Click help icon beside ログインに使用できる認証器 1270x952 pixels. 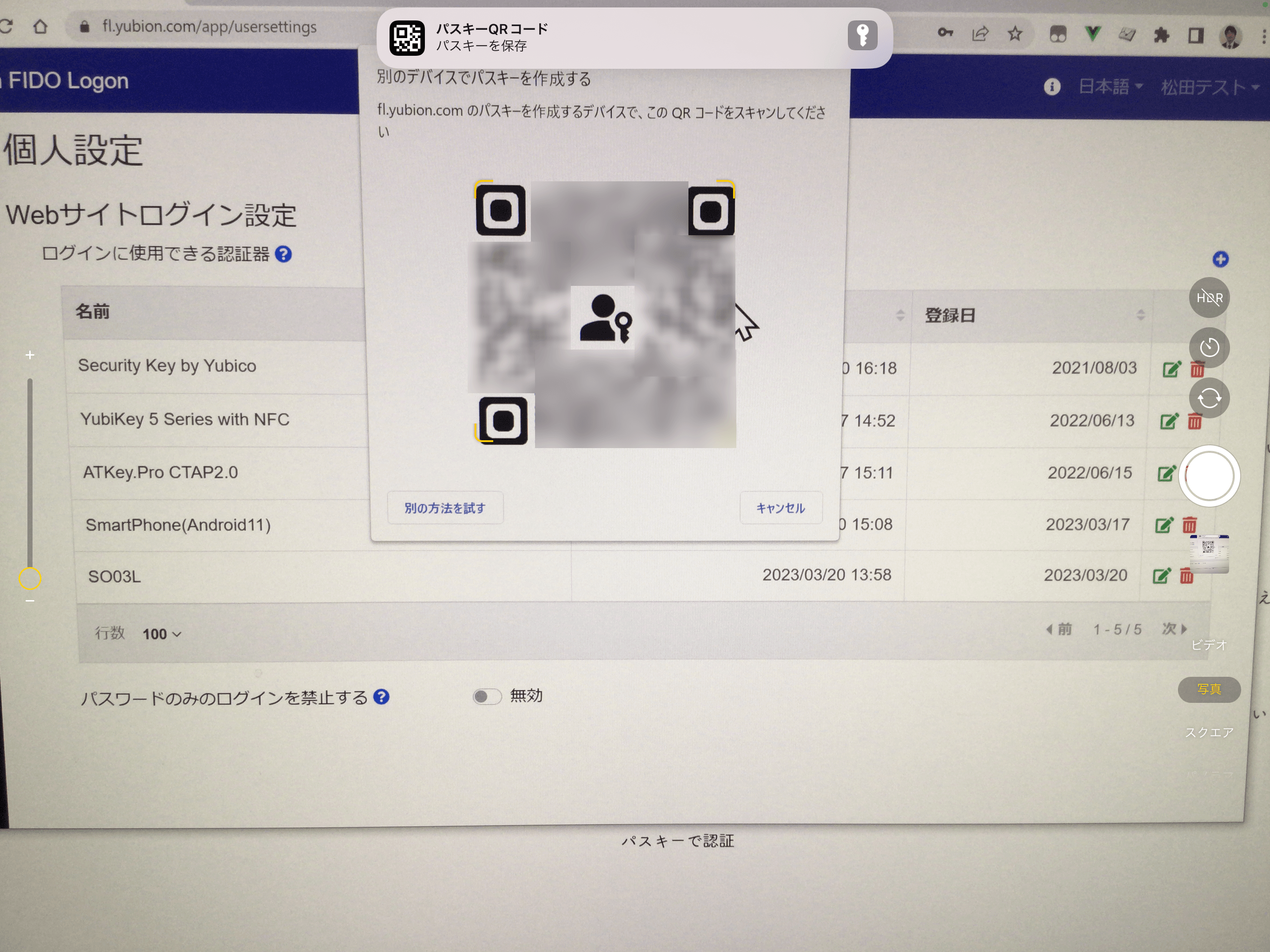click(283, 254)
